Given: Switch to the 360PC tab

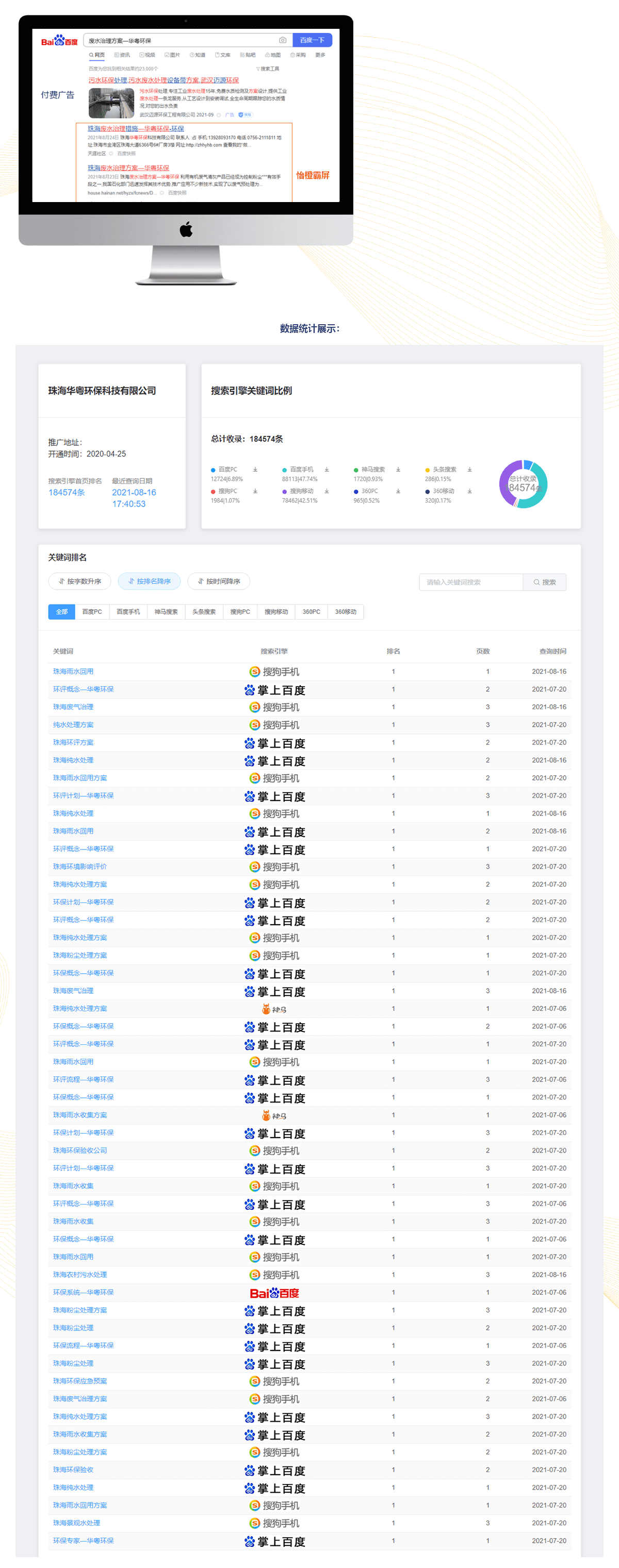Looking at the screenshot, I should tap(312, 612).
